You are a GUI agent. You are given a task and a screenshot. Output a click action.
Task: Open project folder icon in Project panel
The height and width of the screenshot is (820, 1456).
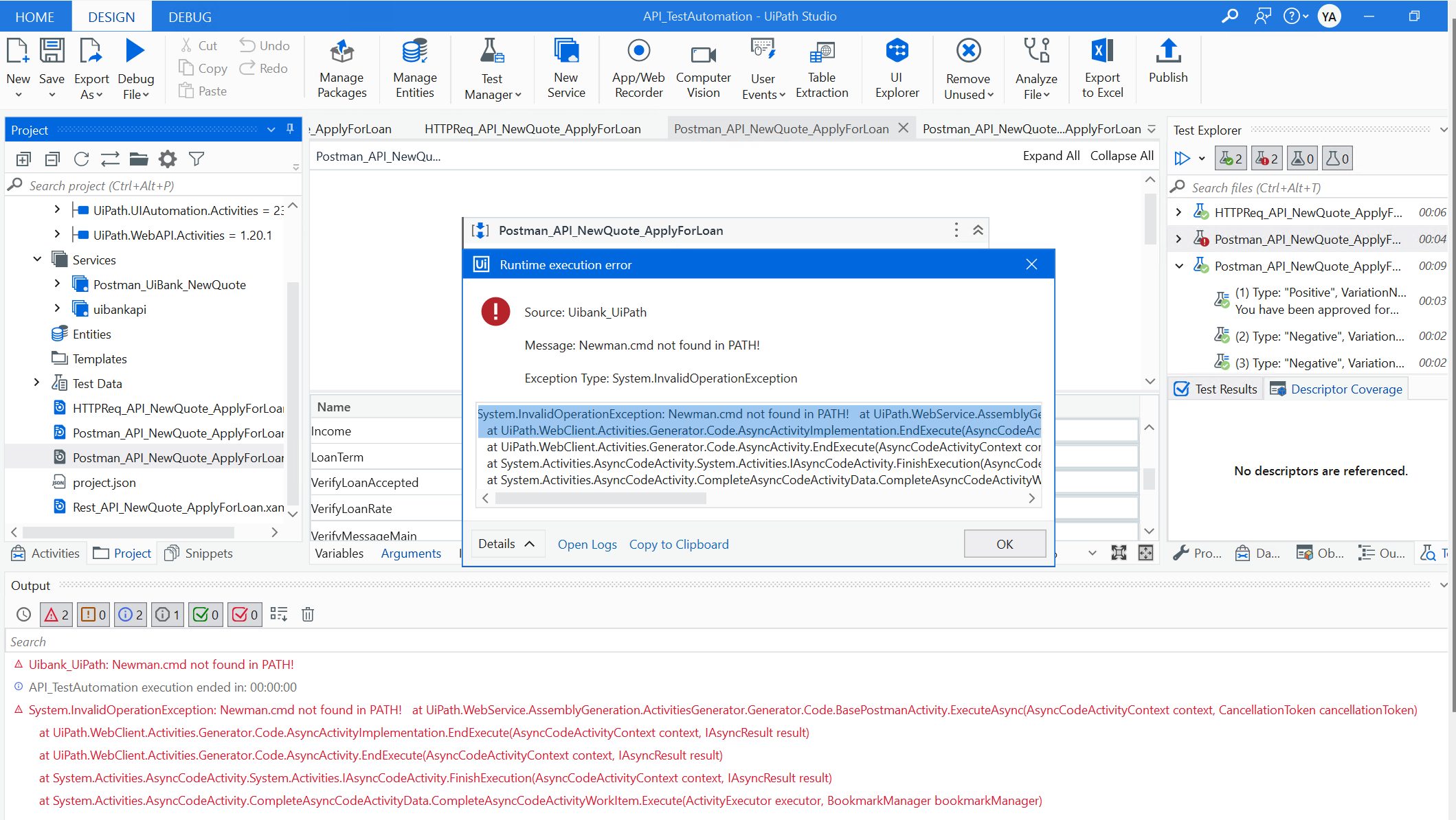coord(139,159)
